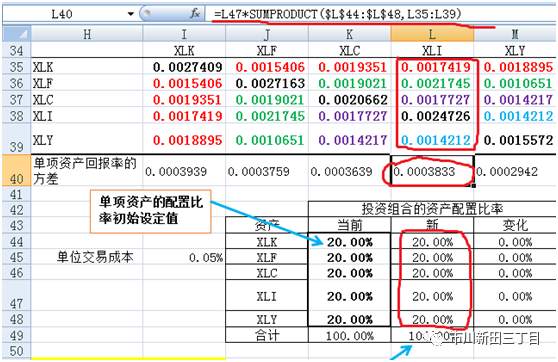The width and height of the screenshot is (558, 362).
Task: Click the fx insert function icon
Action: pos(195,14)
